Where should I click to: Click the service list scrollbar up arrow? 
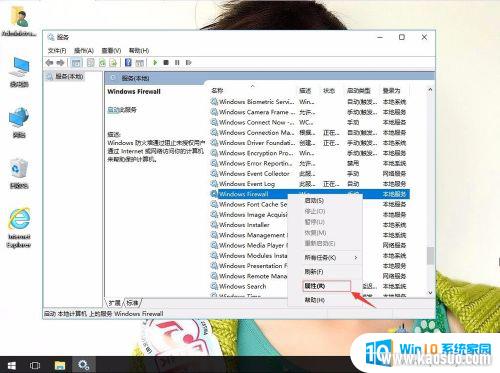[x=430, y=90]
